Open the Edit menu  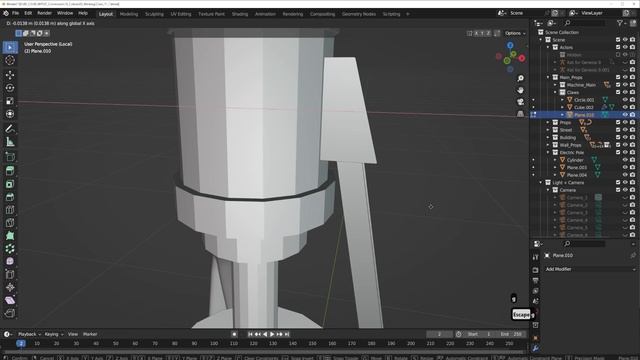28,13
